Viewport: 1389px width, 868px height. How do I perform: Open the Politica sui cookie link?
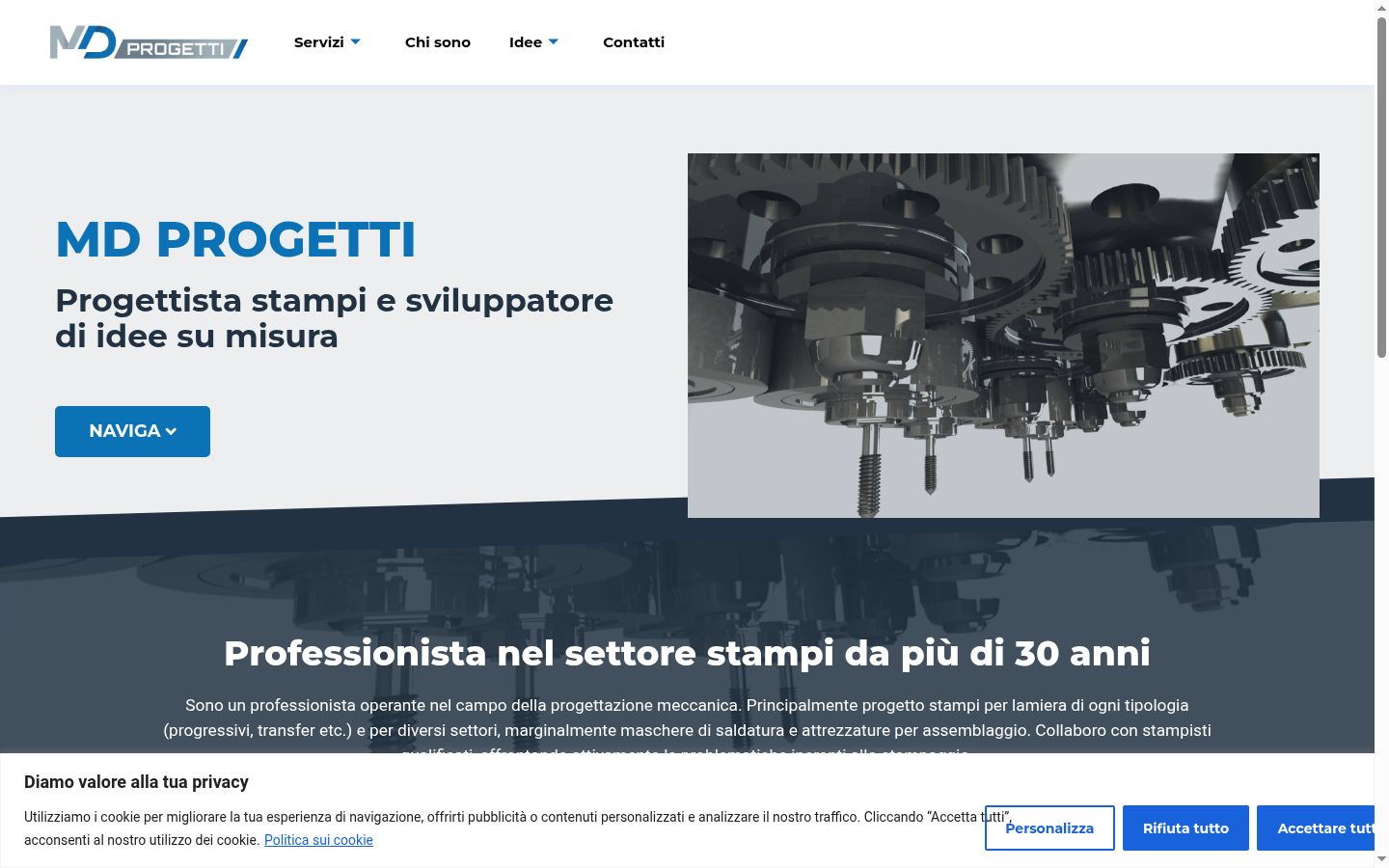click(x=318, y=840)
